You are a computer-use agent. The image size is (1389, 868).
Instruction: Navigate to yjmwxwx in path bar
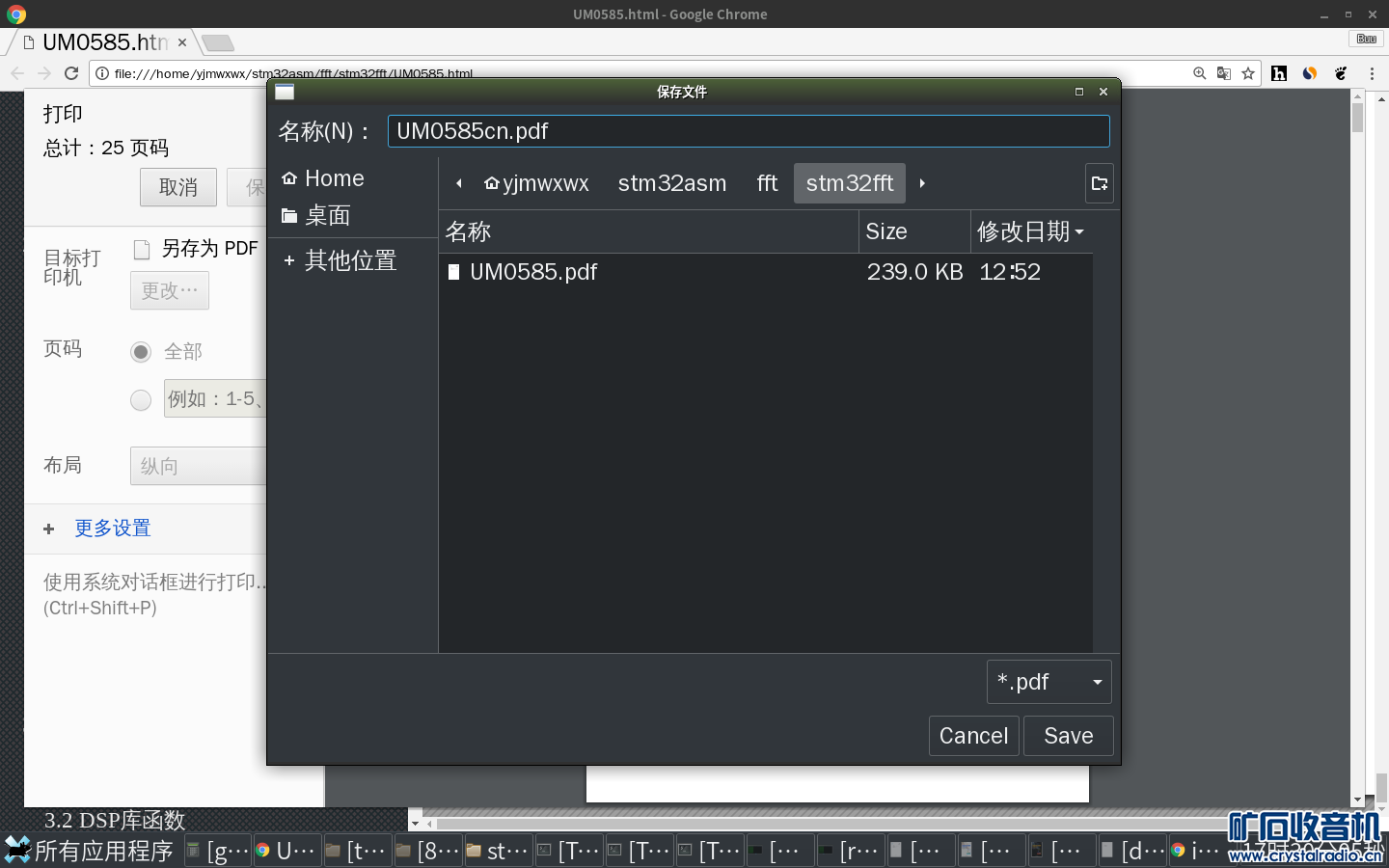[537, 183]
